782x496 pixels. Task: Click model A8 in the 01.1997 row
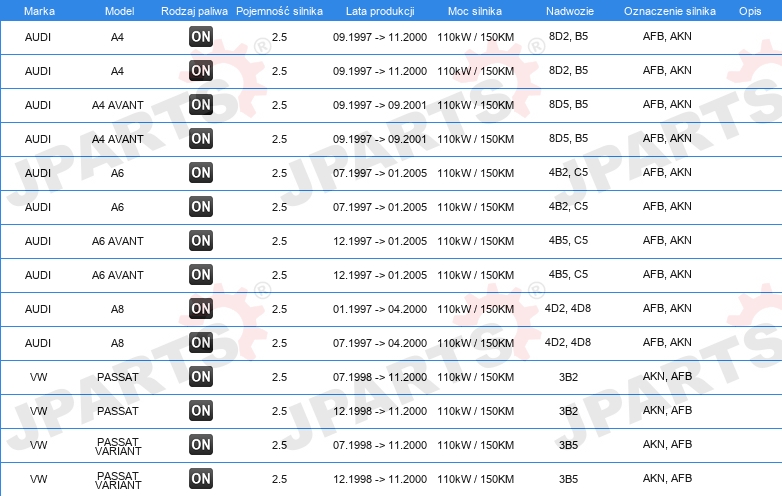pos(117,309)
